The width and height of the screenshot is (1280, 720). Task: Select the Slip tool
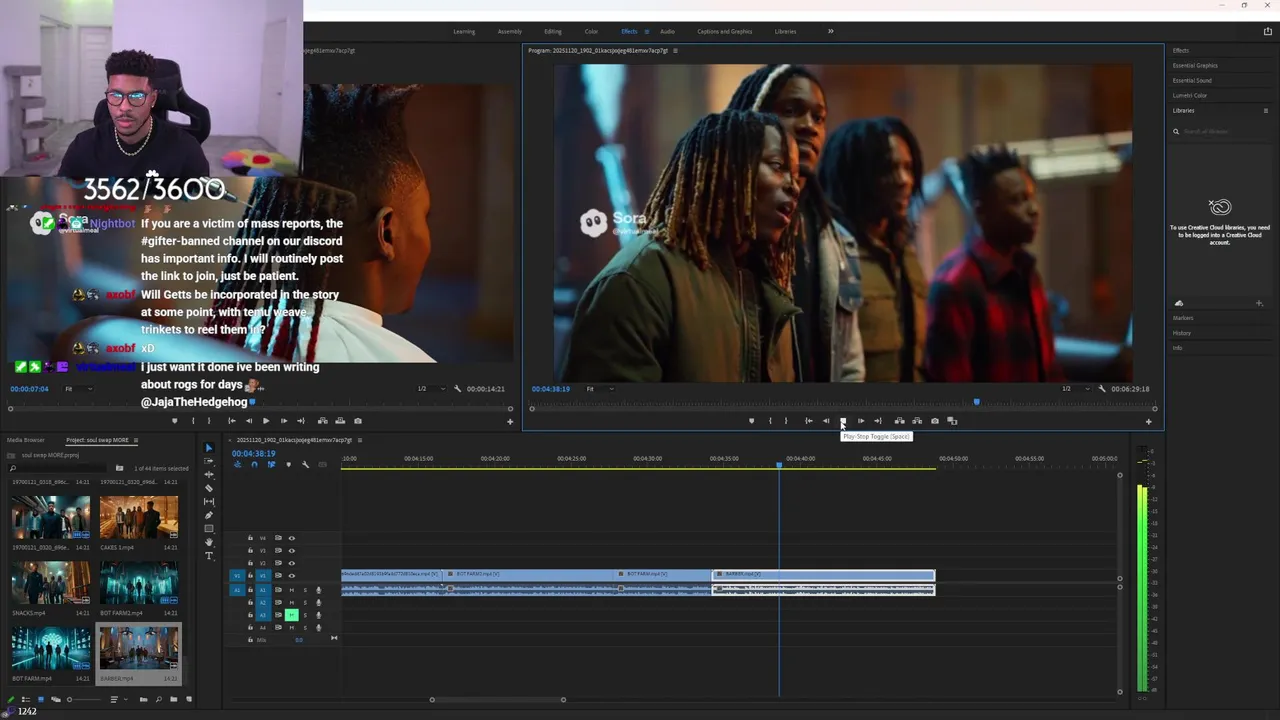pyautogui.click(x=209, y=502)
